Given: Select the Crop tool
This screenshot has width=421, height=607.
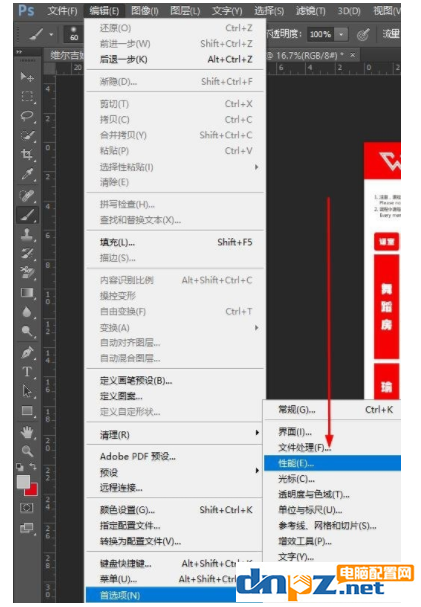Looking at the screenshot, I should (x=27, y=155).
